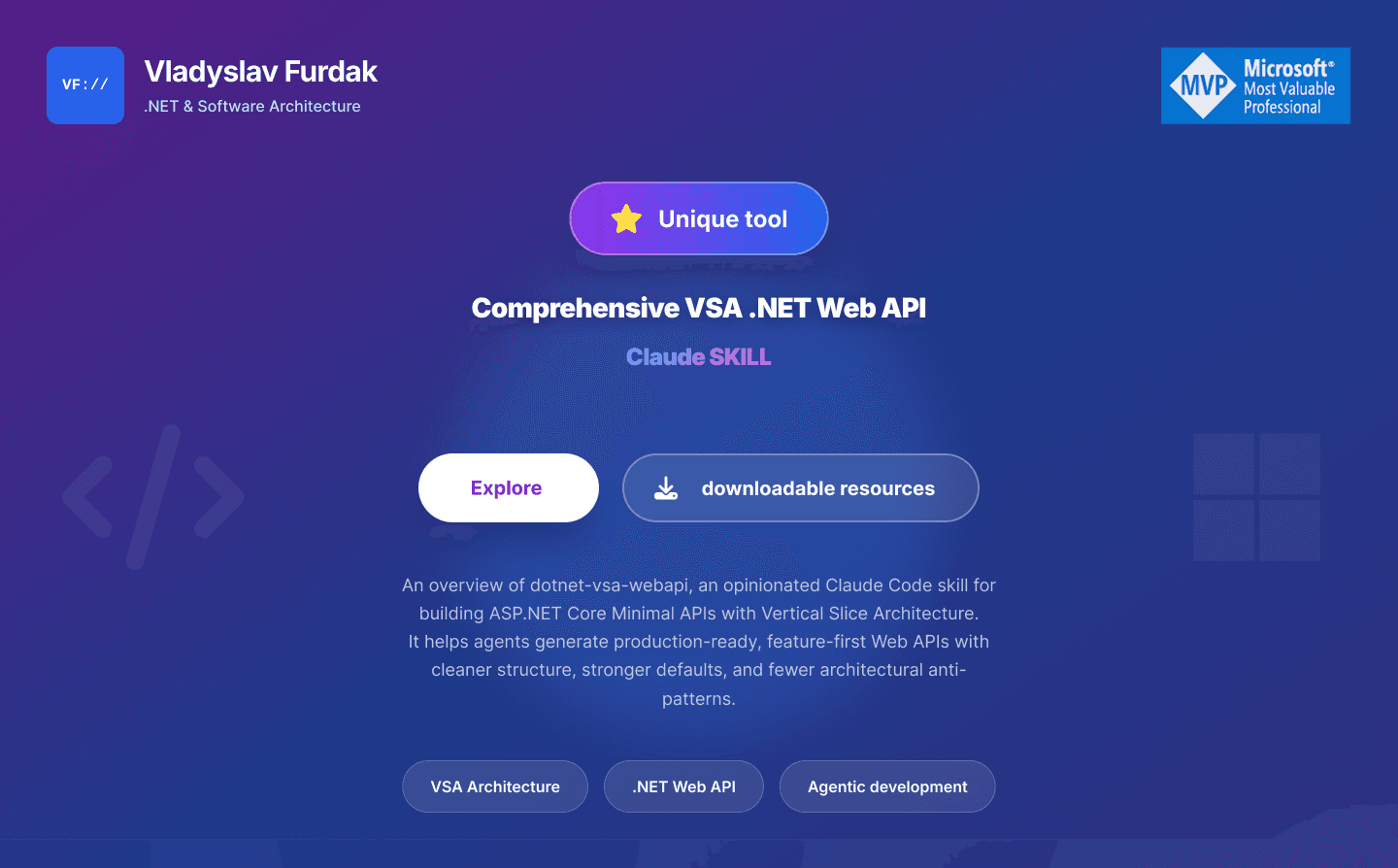This screenshot has height=868, width=1398.
Task: Click the word Unique tool label
Action: (723, 219)
